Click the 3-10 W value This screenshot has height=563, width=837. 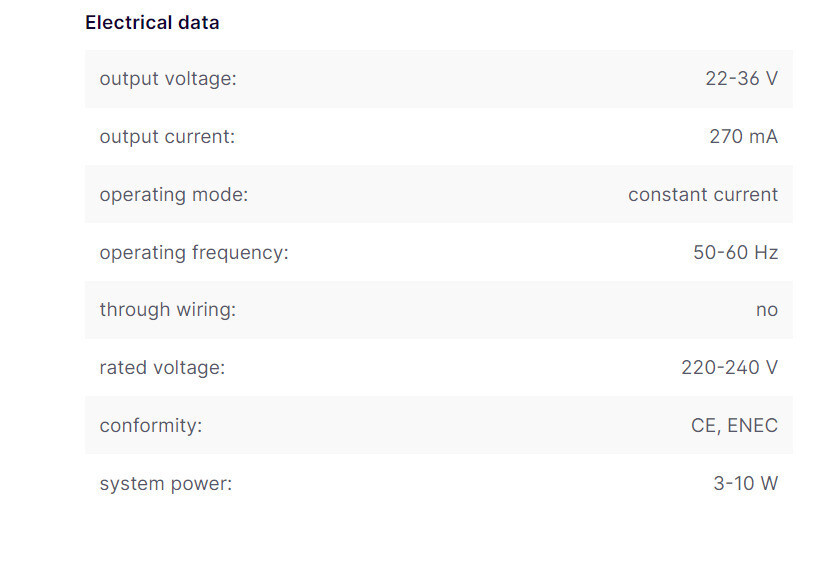(x=746, y=483)
